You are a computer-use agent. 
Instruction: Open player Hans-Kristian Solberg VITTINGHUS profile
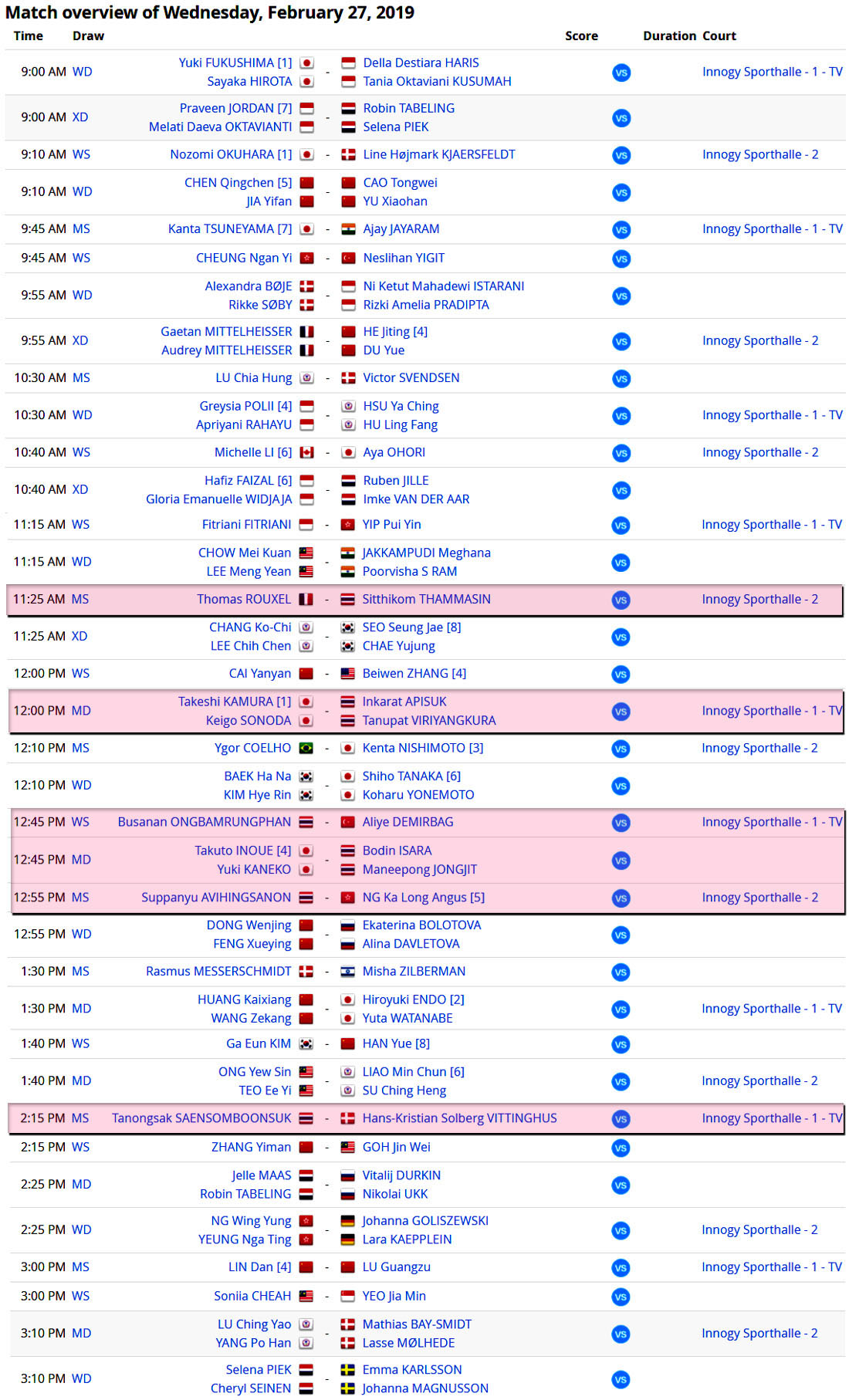(459, 1118)
